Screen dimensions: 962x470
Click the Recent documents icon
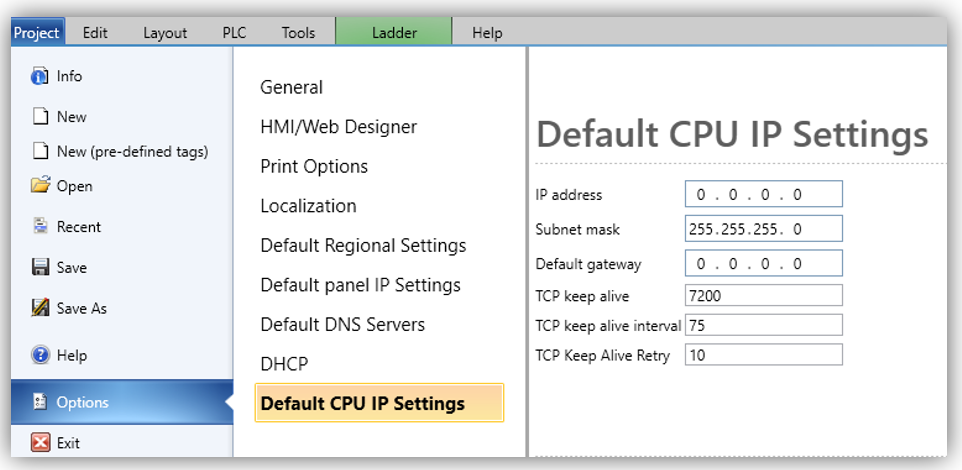pyautogui.click(x=40, y=226)
